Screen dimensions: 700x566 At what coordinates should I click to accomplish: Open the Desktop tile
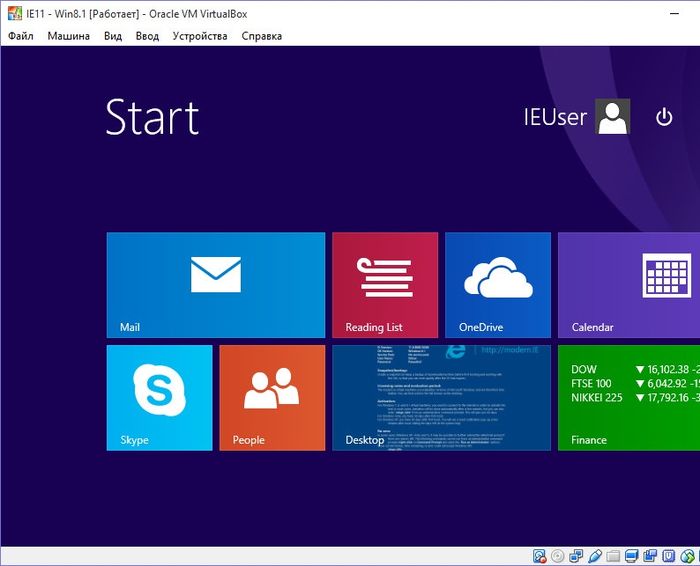pyautogui.click(x=442, y=398)
